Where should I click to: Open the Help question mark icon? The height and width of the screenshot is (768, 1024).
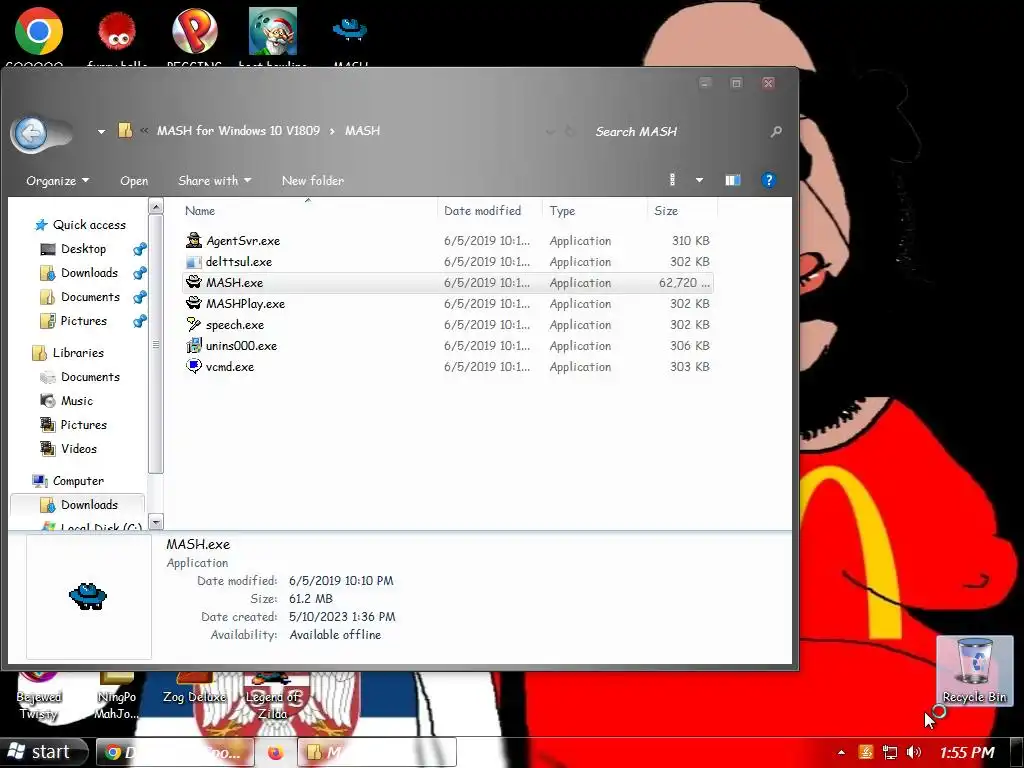769,180
